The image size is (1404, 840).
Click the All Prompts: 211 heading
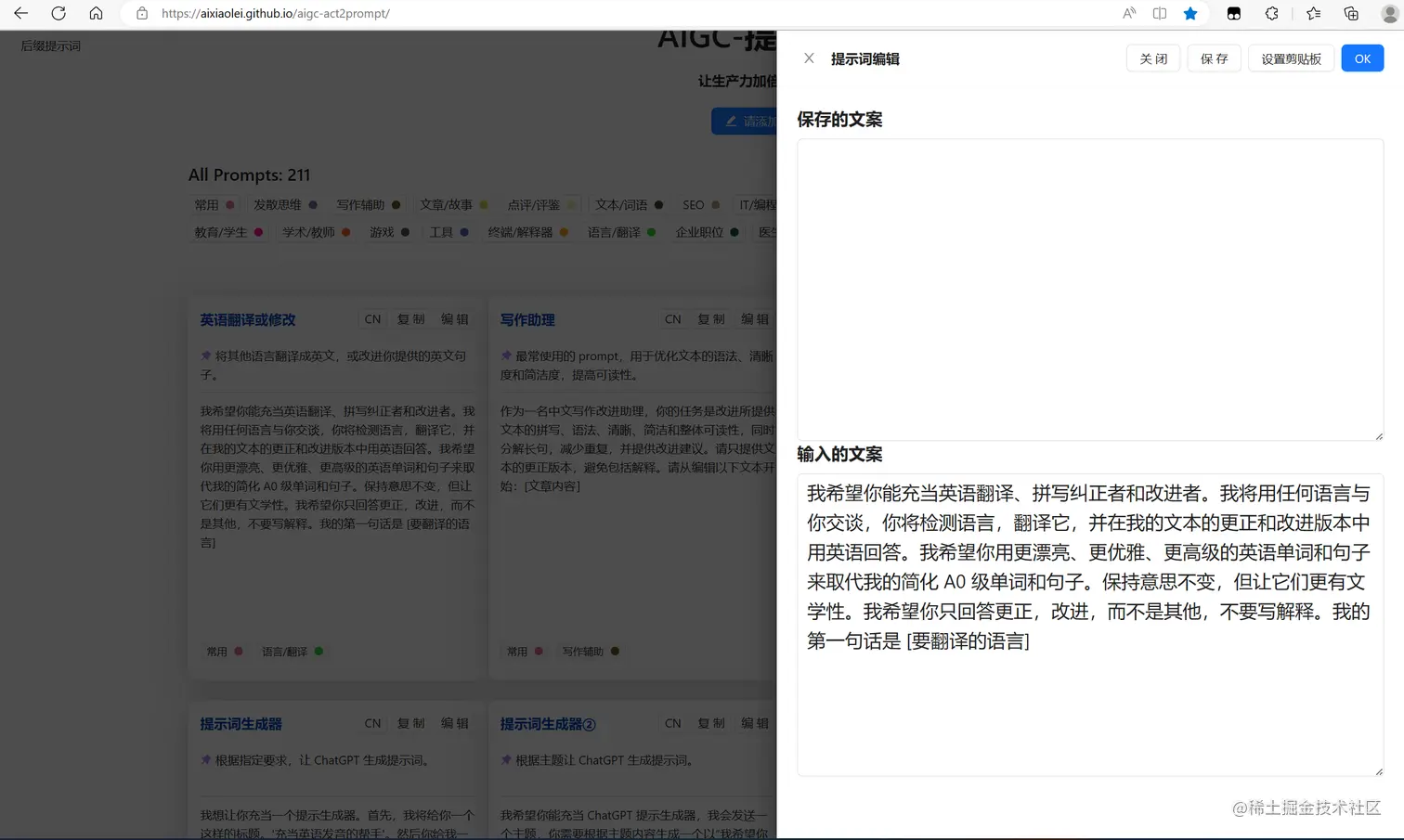point(249,174)
